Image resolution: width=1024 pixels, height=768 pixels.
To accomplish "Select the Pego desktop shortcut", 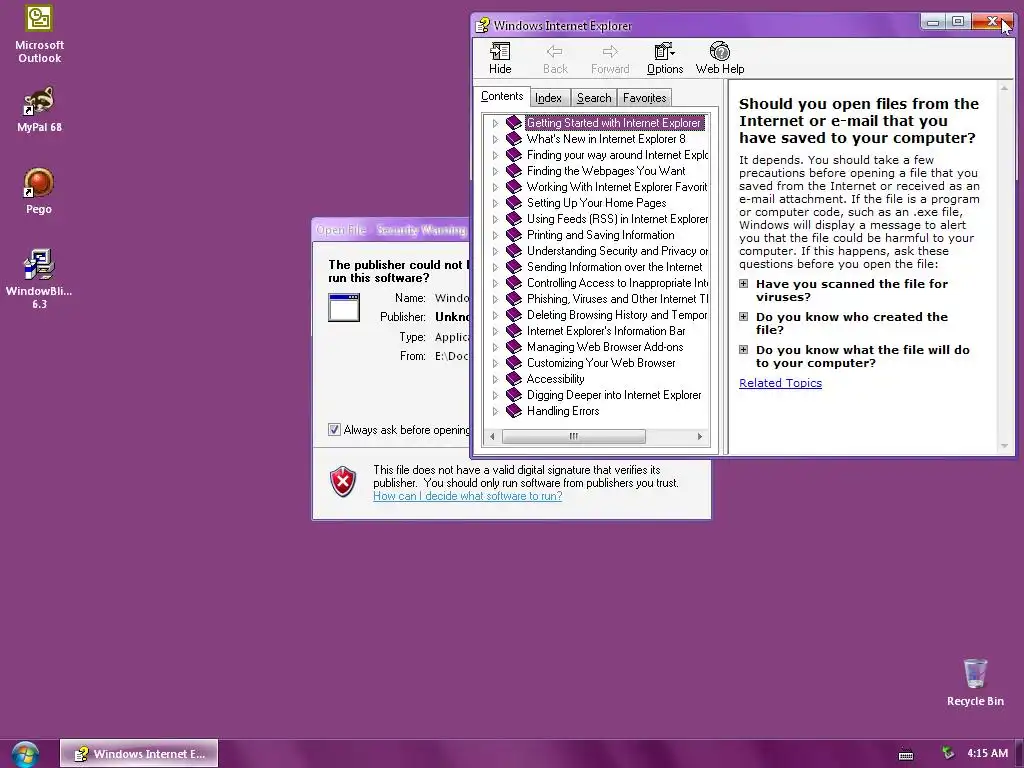I will pos(39,191).
